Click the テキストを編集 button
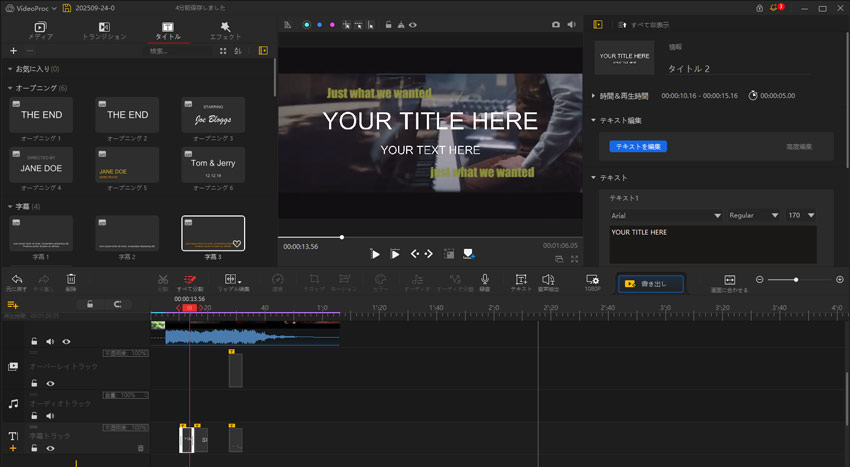Screen dimensions: 850x467 point(638,146)
